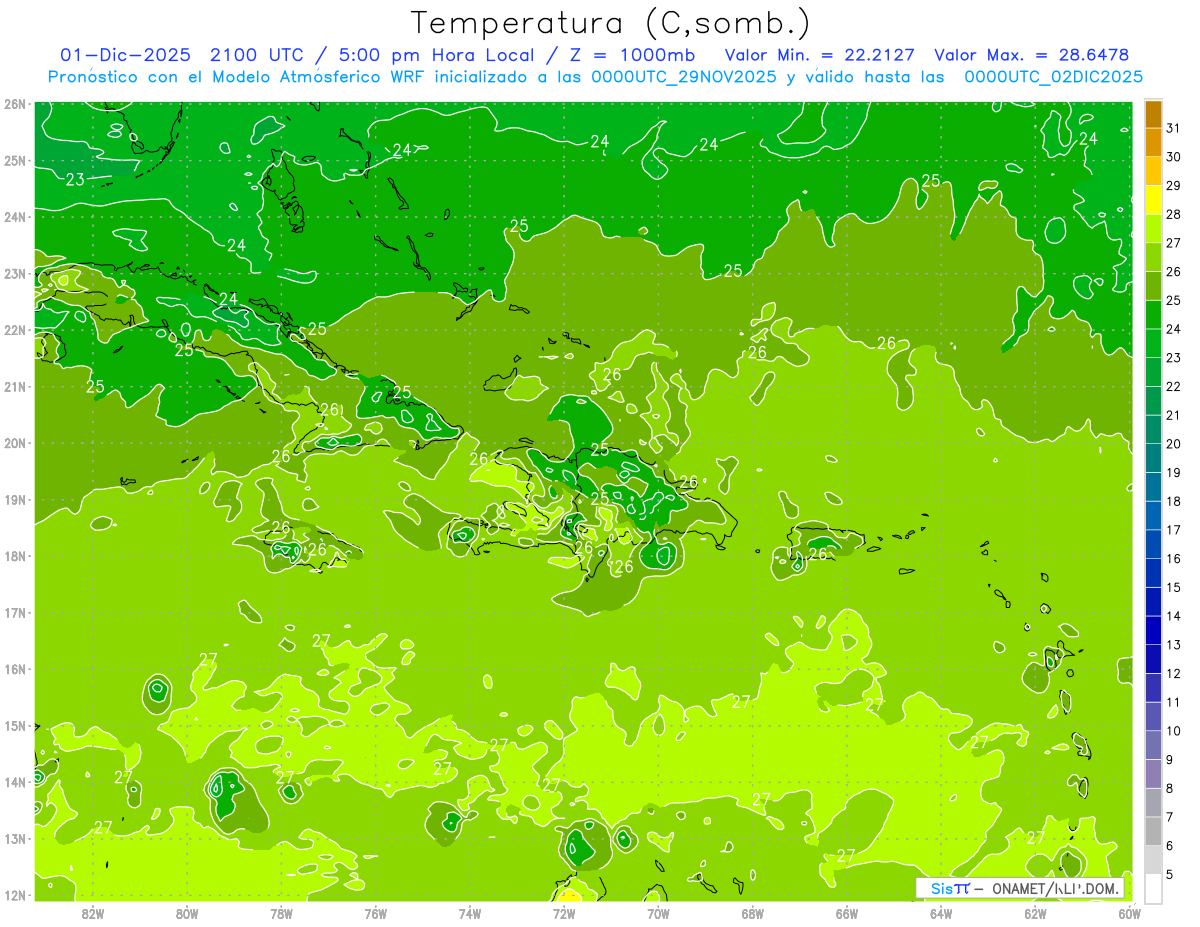Click the legend value 10
Screen dimensions: 1200x927
(1174, 731)
